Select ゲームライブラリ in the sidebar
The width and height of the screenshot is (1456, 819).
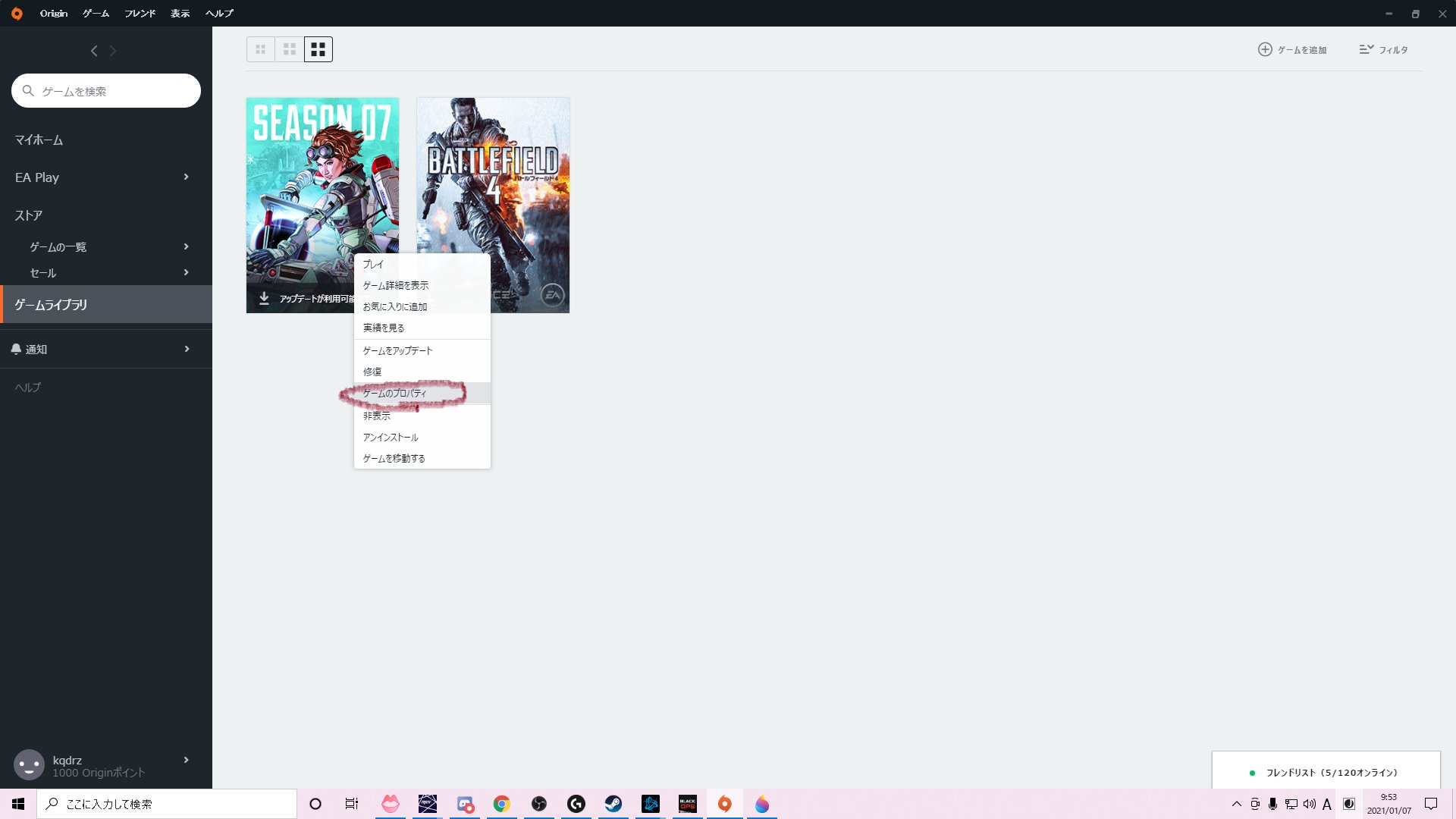point(106,304)
